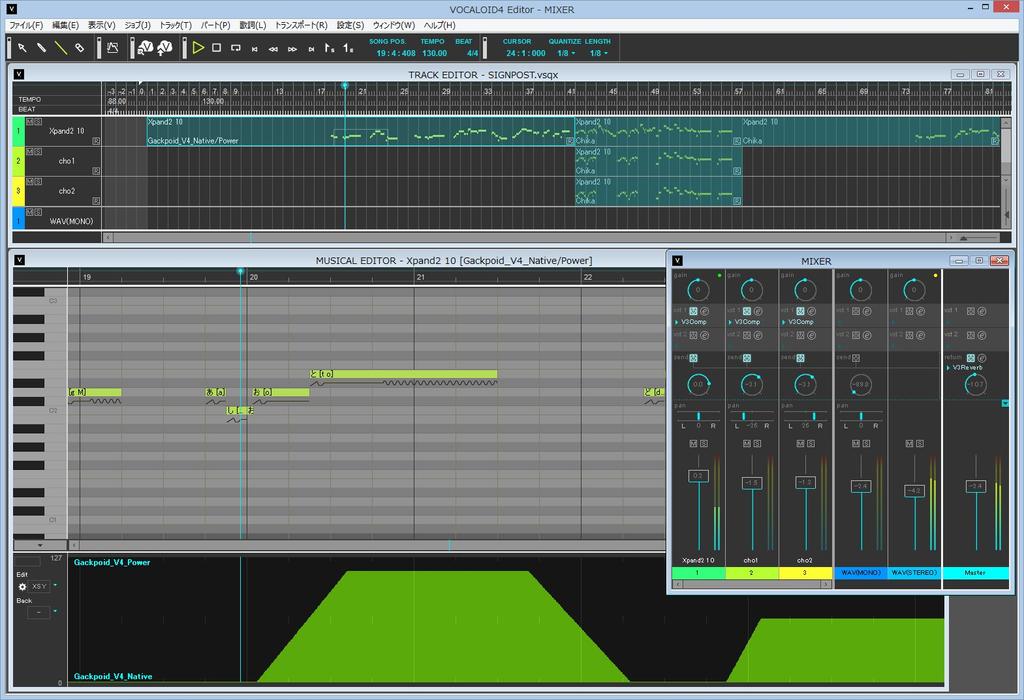Screen dimensions: 1024x700
Task: Click the horizontal scrollbar below the track editor
Action: coord(500,236)
